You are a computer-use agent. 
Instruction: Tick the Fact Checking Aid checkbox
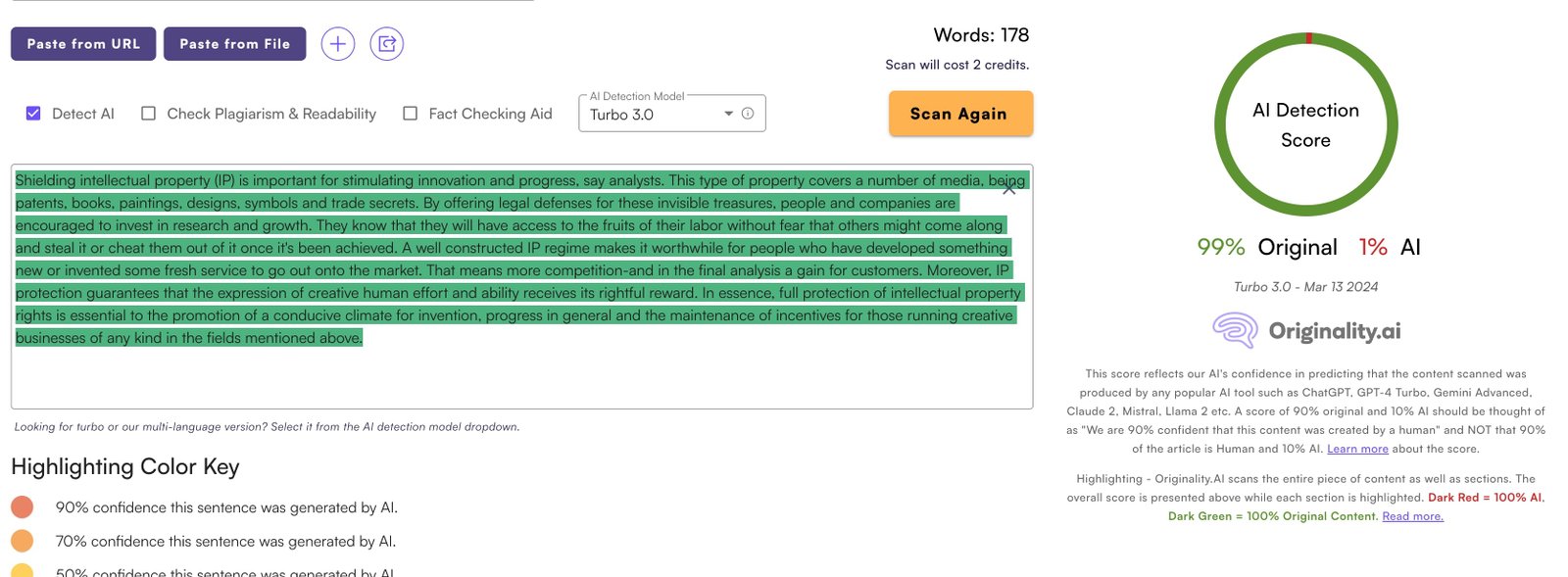tap(411, 114)
